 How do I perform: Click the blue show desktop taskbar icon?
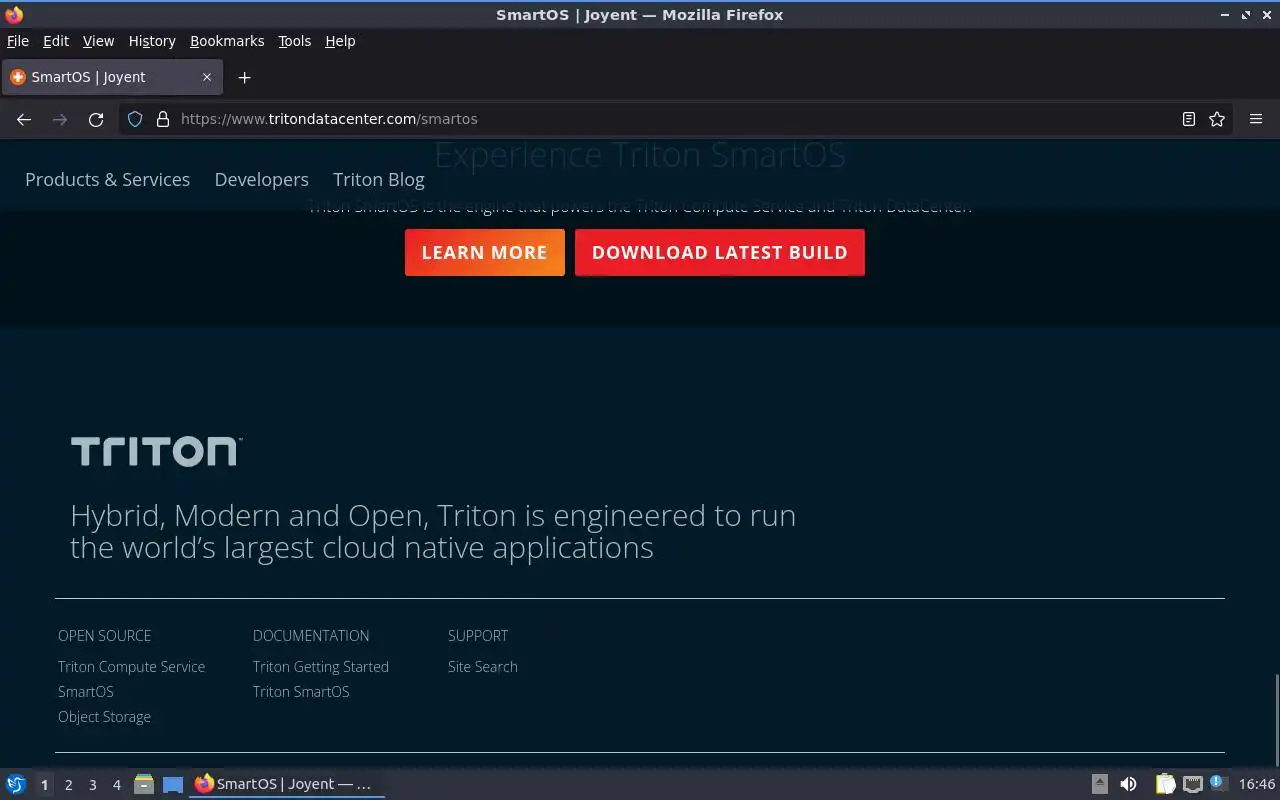[173, 784]
